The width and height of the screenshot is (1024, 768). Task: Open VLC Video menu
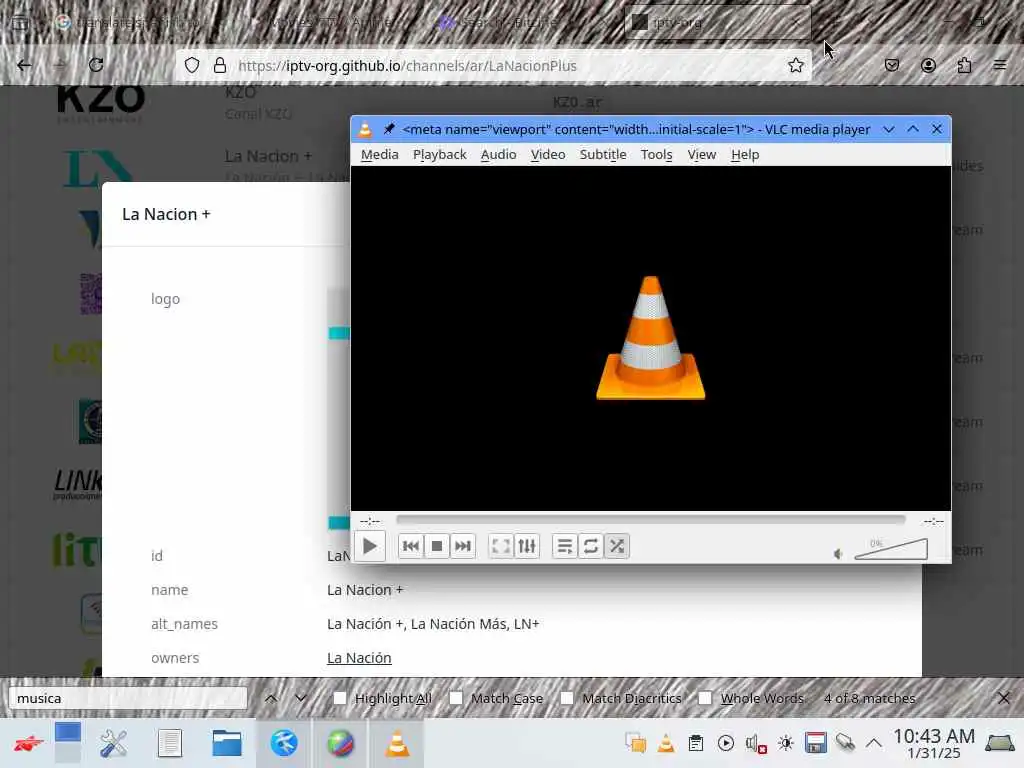548,155
